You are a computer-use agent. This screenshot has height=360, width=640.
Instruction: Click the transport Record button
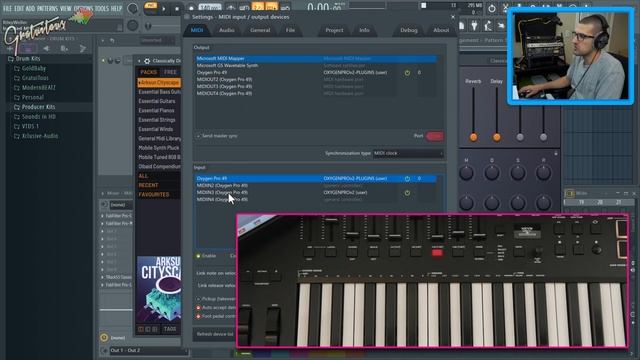[x=191, y=9]
